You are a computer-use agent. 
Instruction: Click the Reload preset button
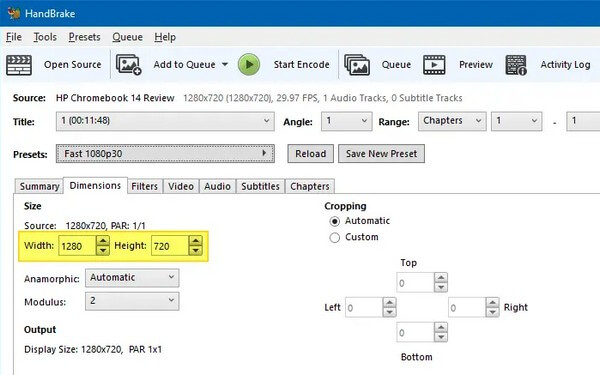(x=311, y=153)
